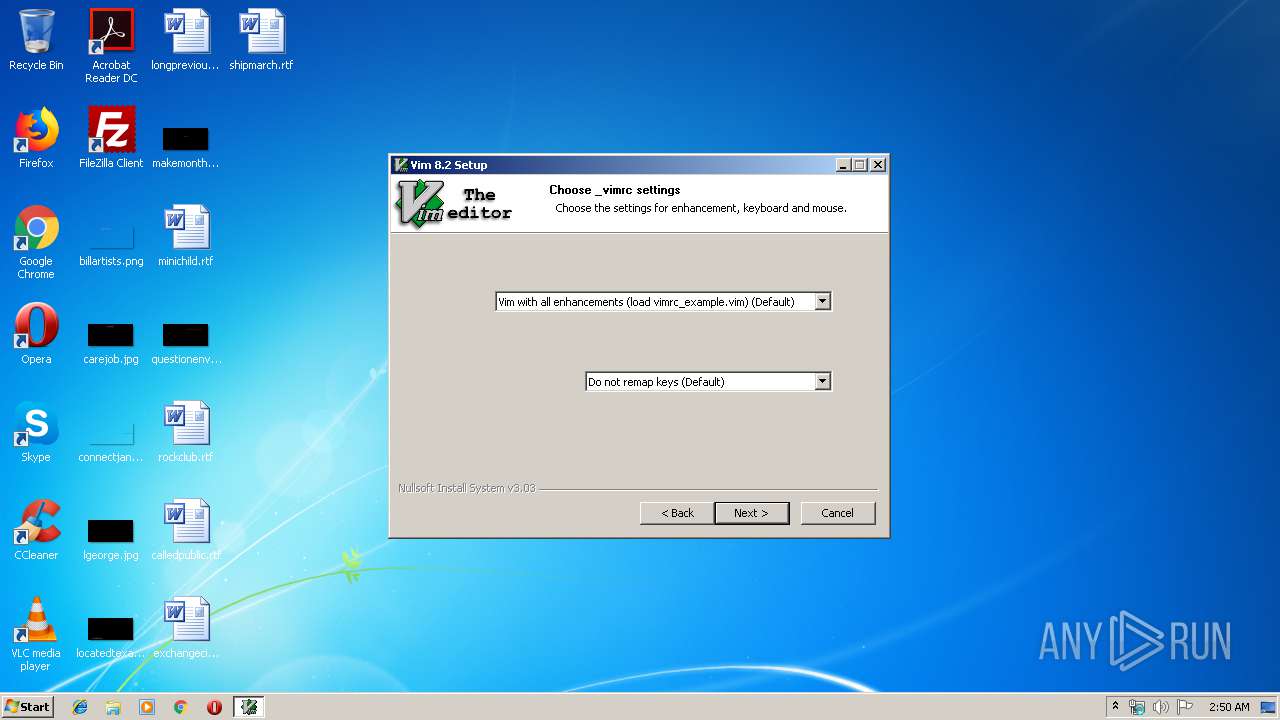This screenshot has height=720, width=1280.
Task: Click the Chrome icon in the taskbar
Action: pos(180,707)
